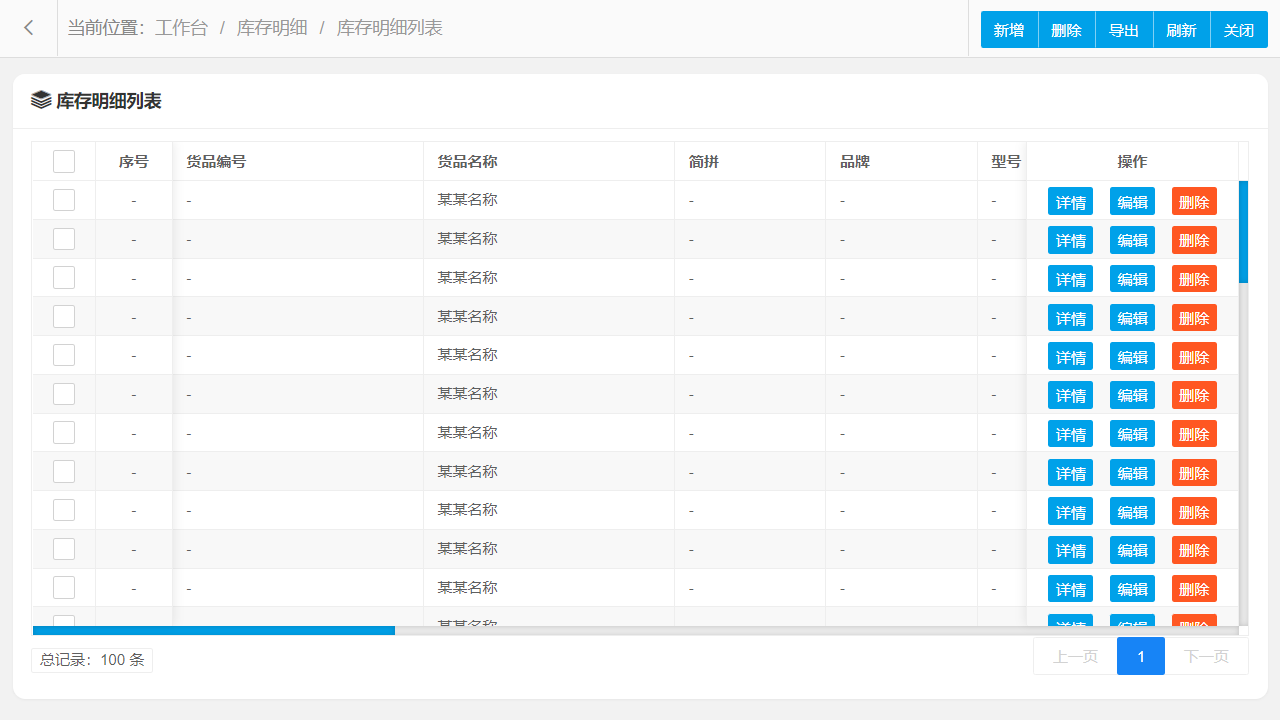This screenshot has height=720, width=1280.
Task: Click 库存明细列表 in the breadcrumb
Action: pyautogui.click(x=389, y=28)
